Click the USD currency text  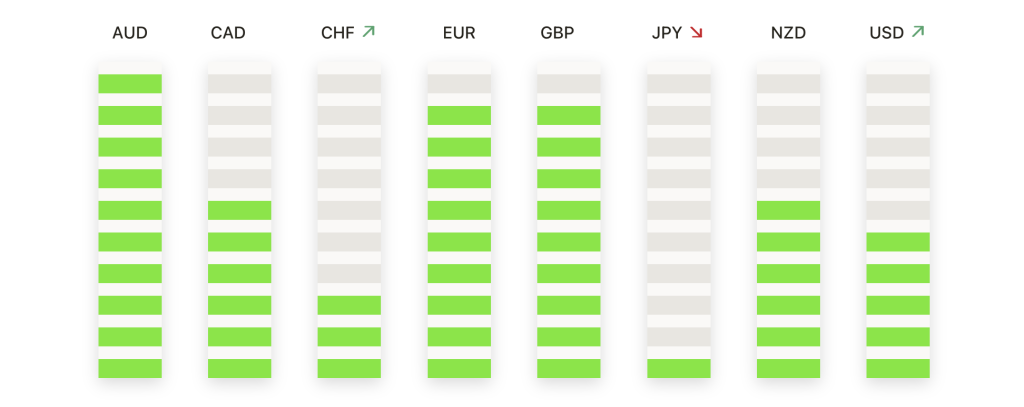tap(887, 33)
